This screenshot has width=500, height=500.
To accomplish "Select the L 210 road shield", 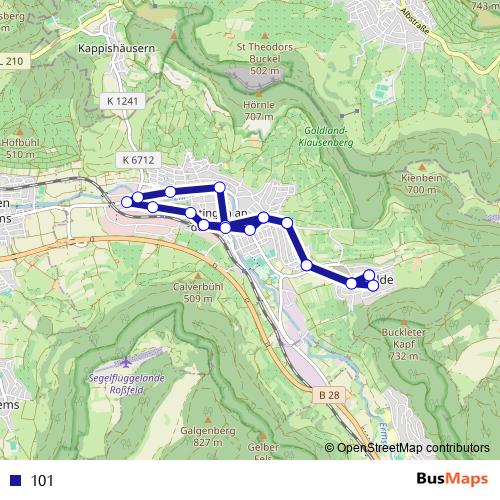I will [x=13, y=61].
